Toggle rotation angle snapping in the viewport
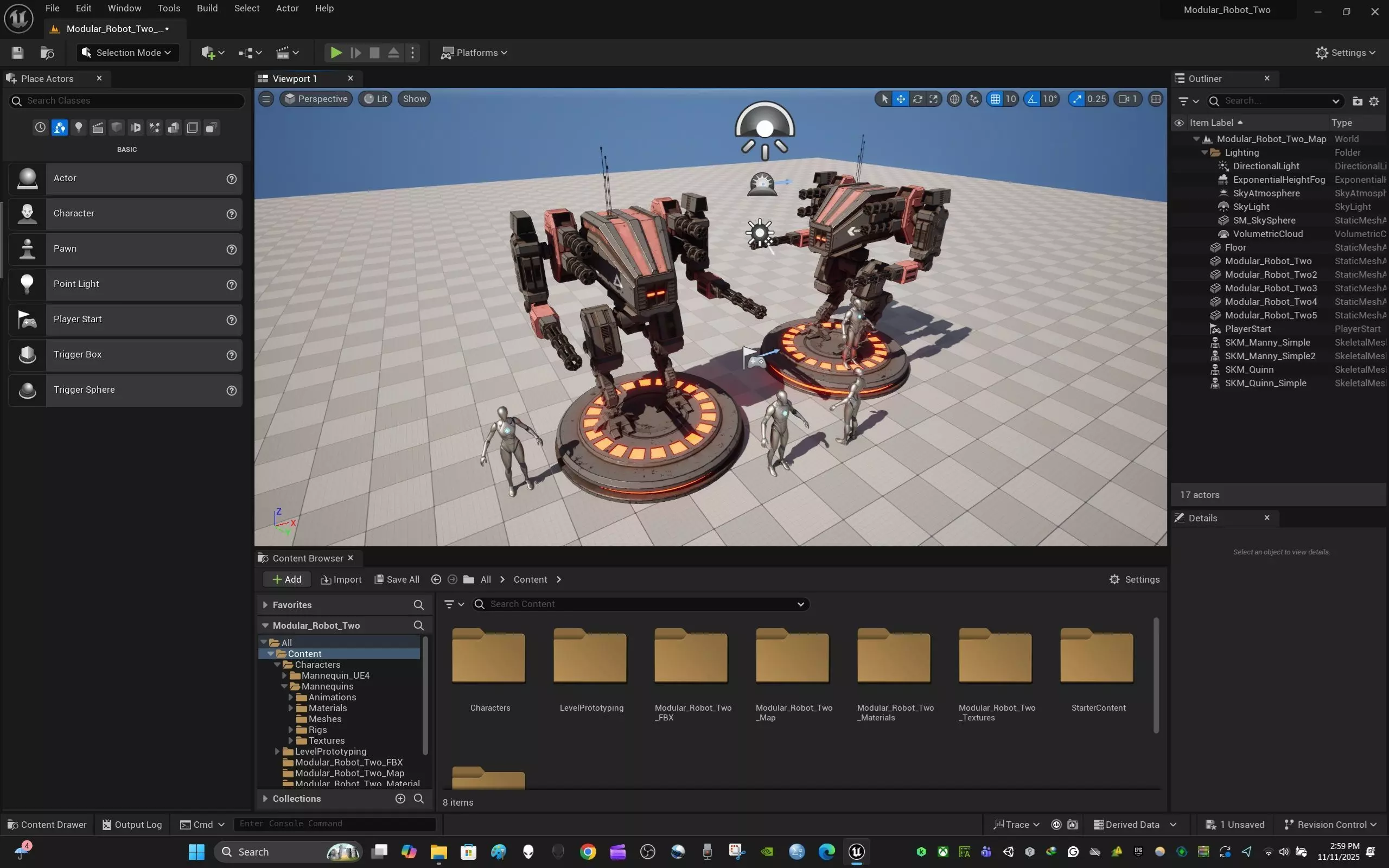Image resolution: width=1389 pixels, height=868 pixels. pos(1033,99)
